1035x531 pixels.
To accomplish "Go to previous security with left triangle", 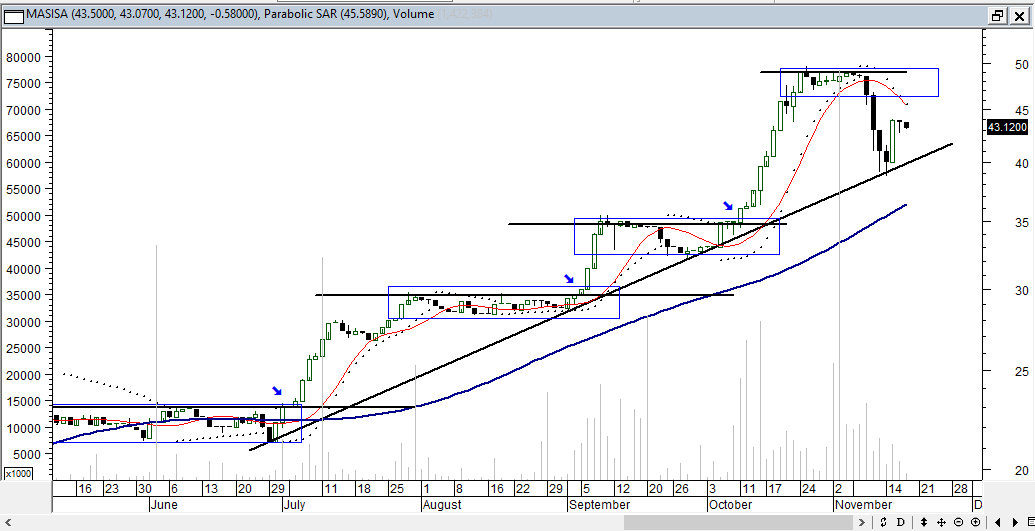I will (x=997, y=522).
